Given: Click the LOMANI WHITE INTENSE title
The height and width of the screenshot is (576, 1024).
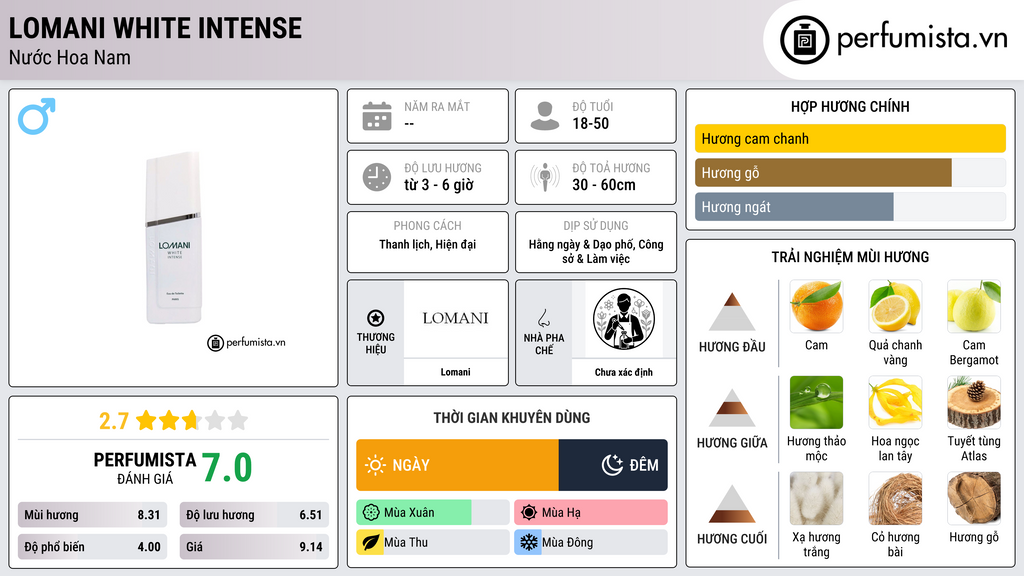Looking at the screenshot, I should coord(155,28).
